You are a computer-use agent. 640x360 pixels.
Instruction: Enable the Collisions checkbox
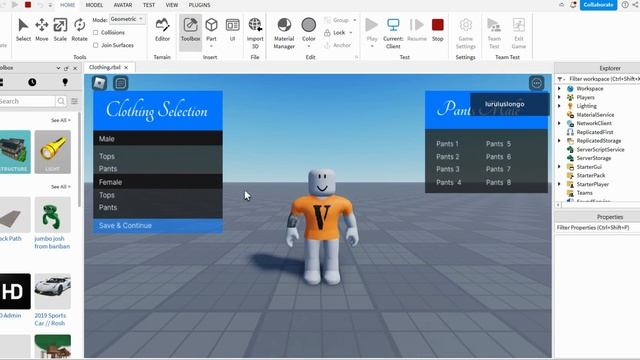[96, 32]
